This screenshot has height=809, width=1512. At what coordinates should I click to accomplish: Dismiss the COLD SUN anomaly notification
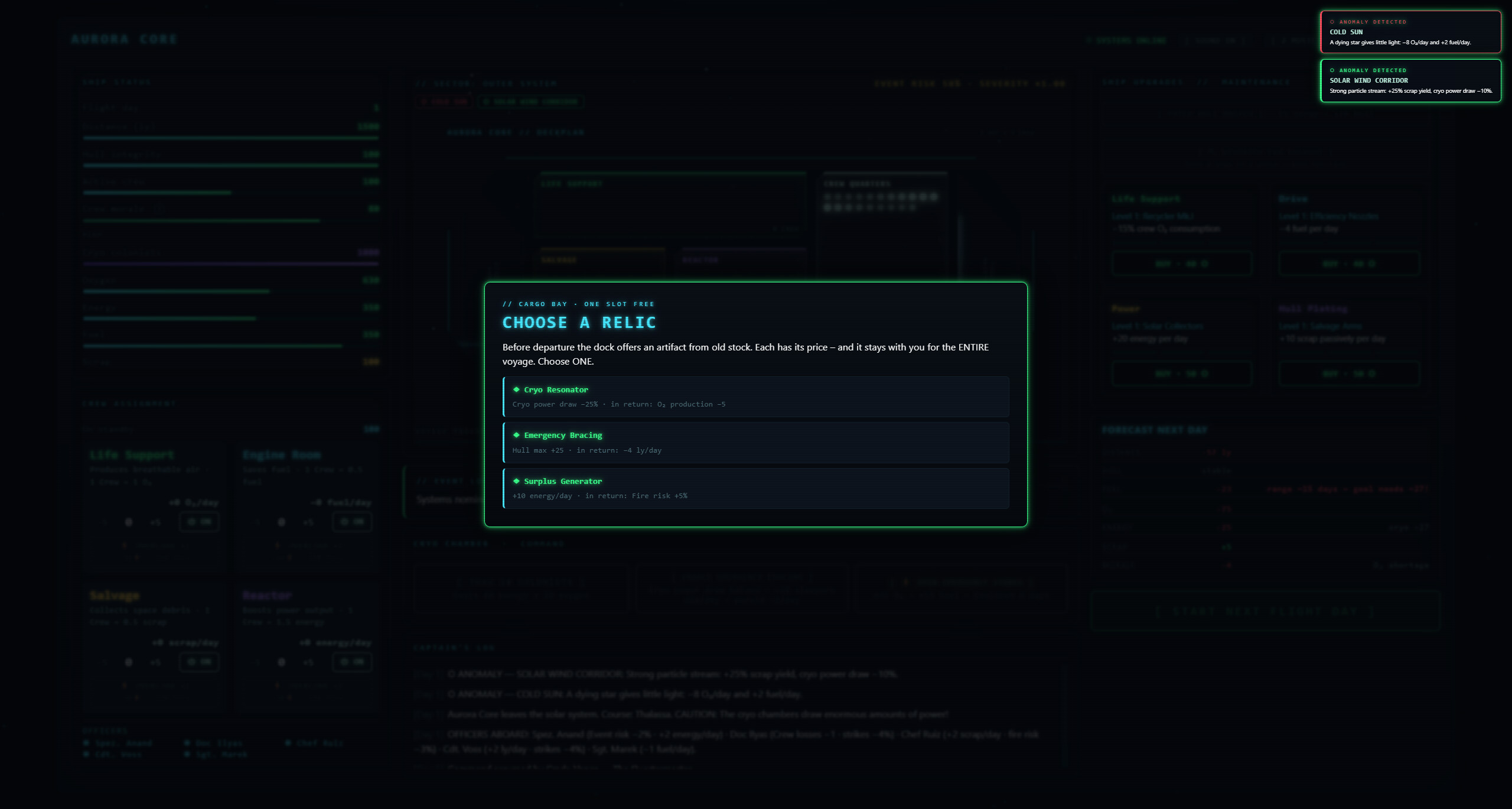[1410, 32]
